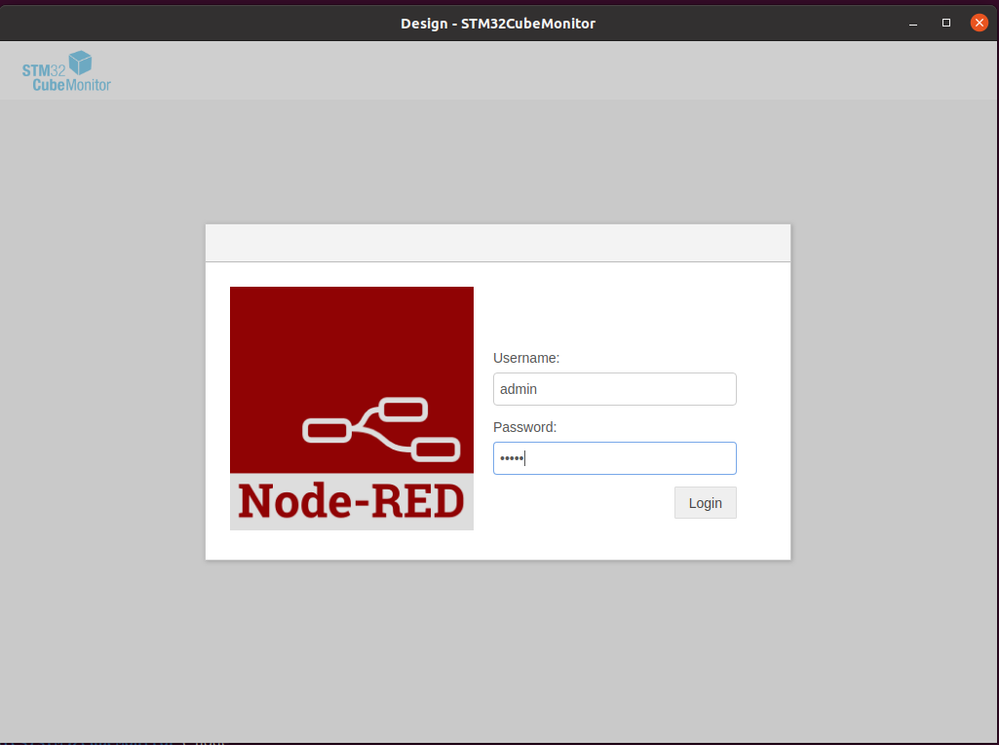Focus the Username input field
Viewport: 999px width, 745px height.
(x=615, y=389)
